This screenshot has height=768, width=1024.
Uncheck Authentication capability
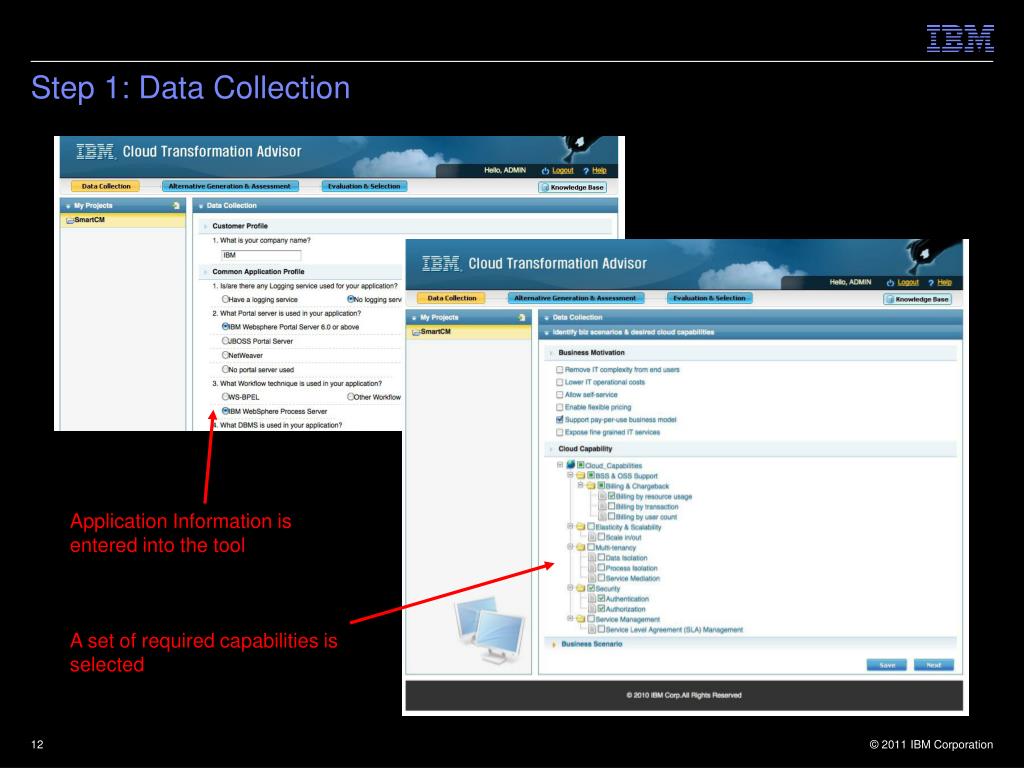(x=601, y=598)
